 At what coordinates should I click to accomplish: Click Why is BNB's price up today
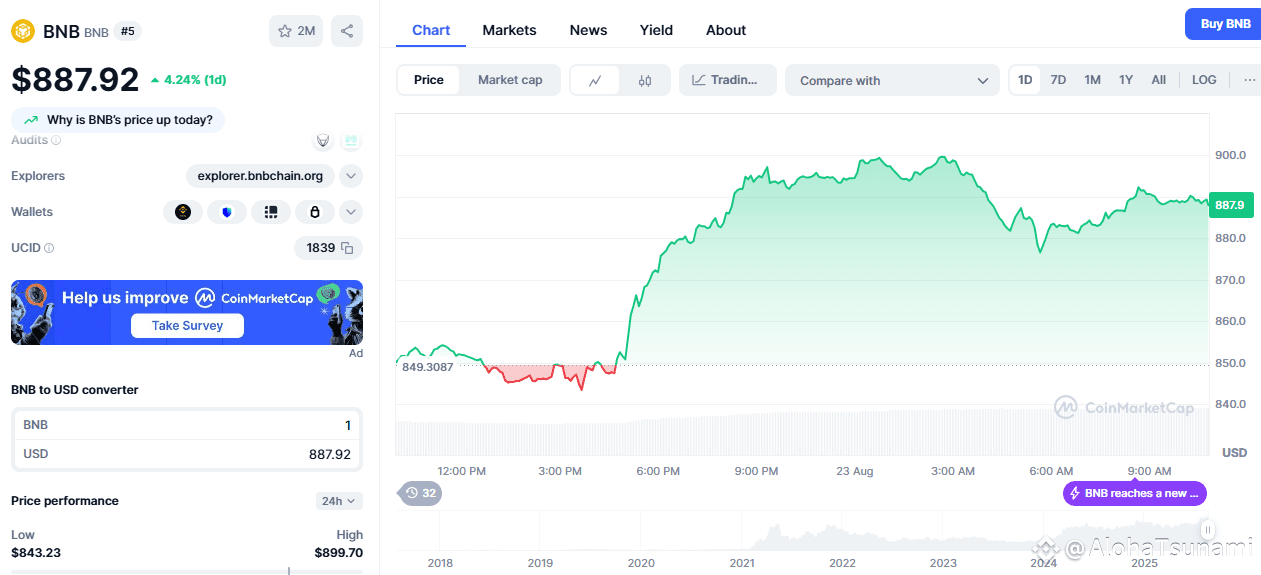point(118,120)
